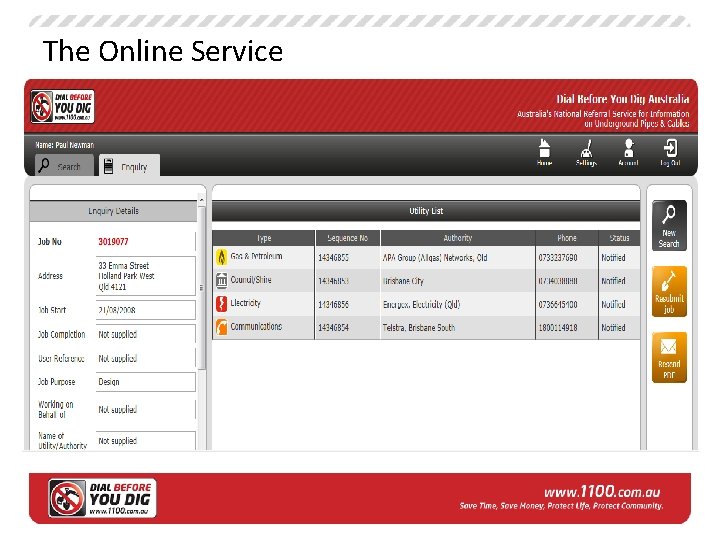This screenshot has width=720, height=540.
Task: Select the Communications row label
Action: 256,326
